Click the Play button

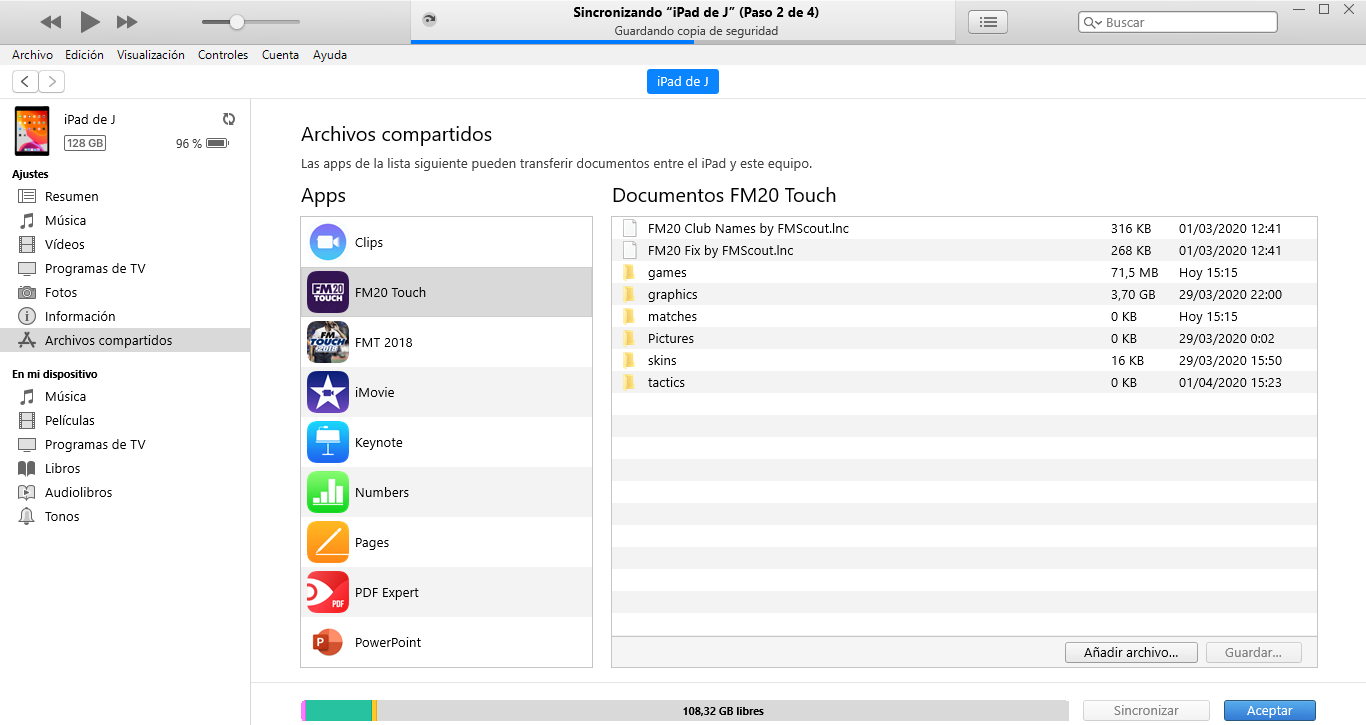click(x=90, y=21)
